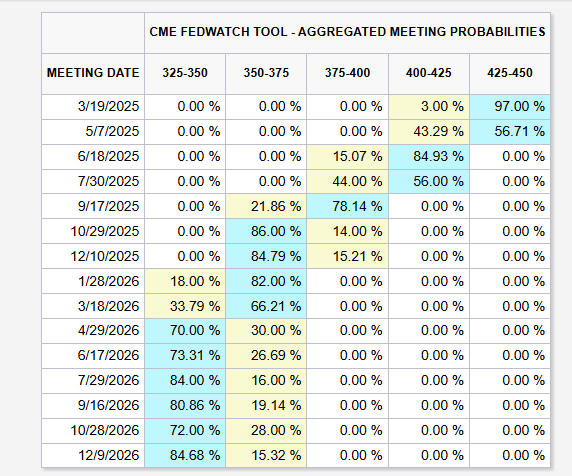Click the 78.14 % cell
The image size is (572, 476).
pos(347,206)
